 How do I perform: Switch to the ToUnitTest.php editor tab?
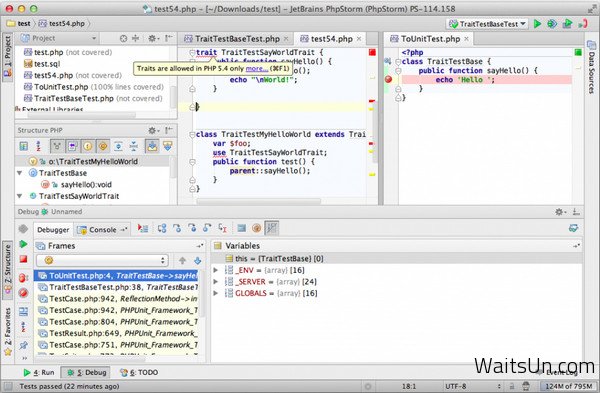pyautogui.click(x=430, y=39)
